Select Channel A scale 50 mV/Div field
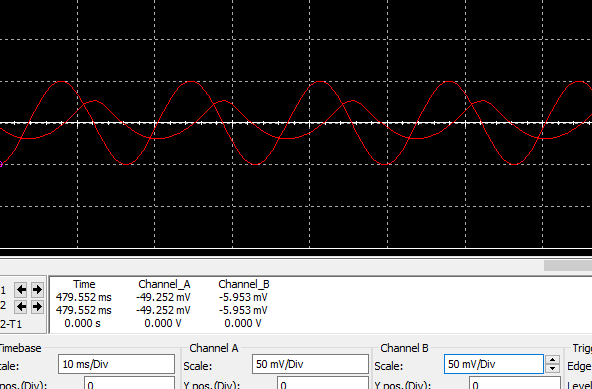The height and width of the screenshot is (389, 592). [310, 364]
